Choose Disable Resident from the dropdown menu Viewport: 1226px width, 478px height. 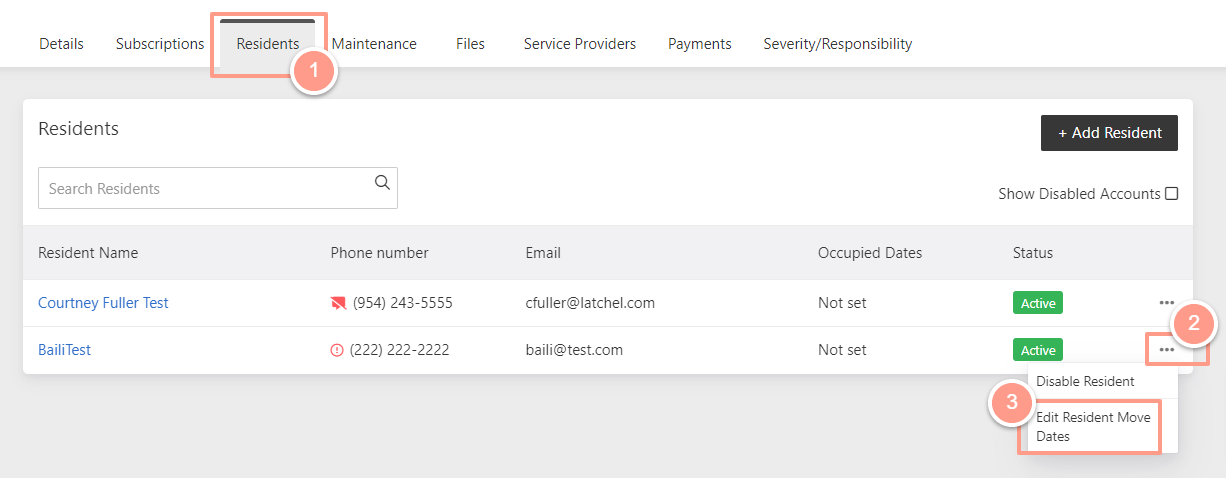(1085, 381)
